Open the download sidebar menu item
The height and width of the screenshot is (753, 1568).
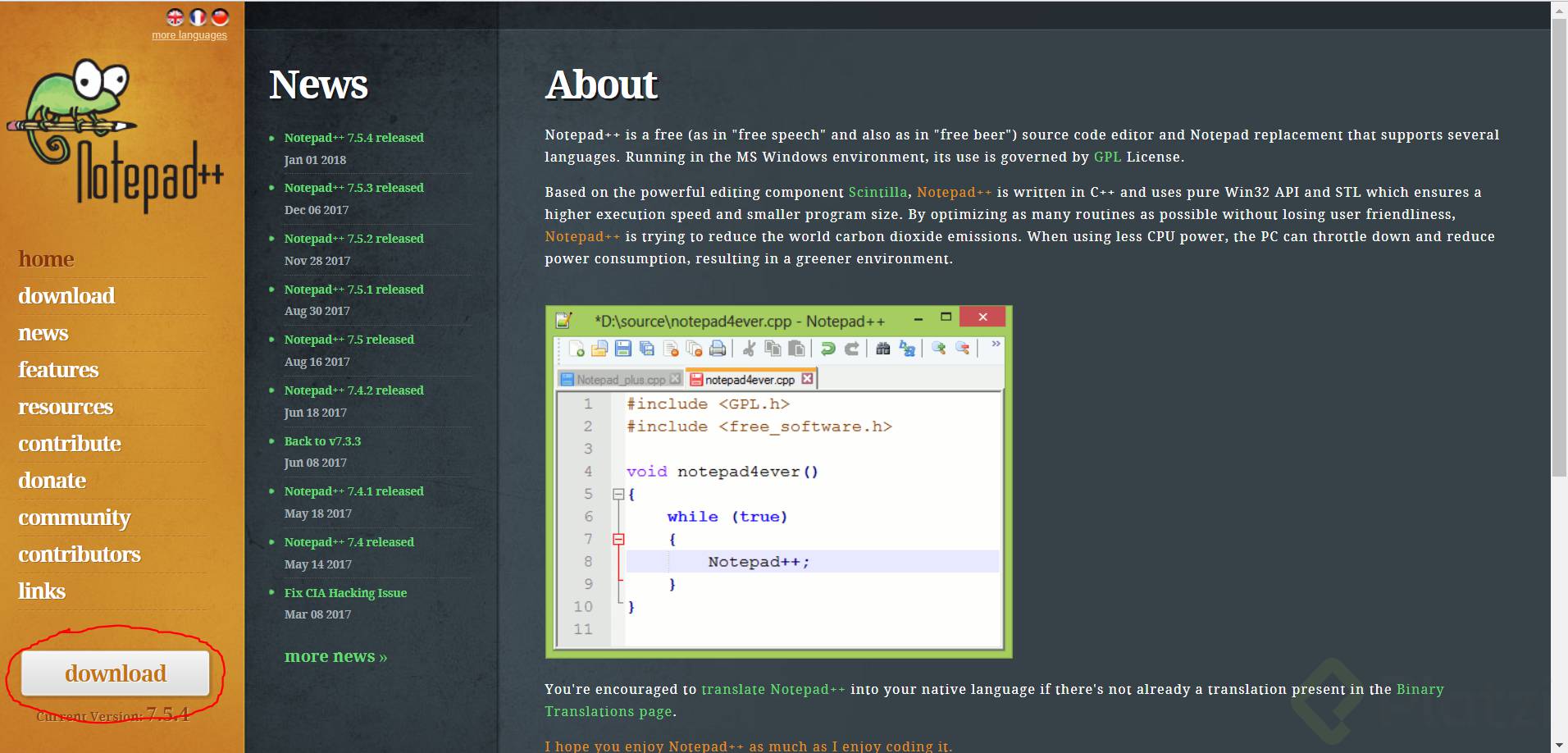[x=66, y=296]
